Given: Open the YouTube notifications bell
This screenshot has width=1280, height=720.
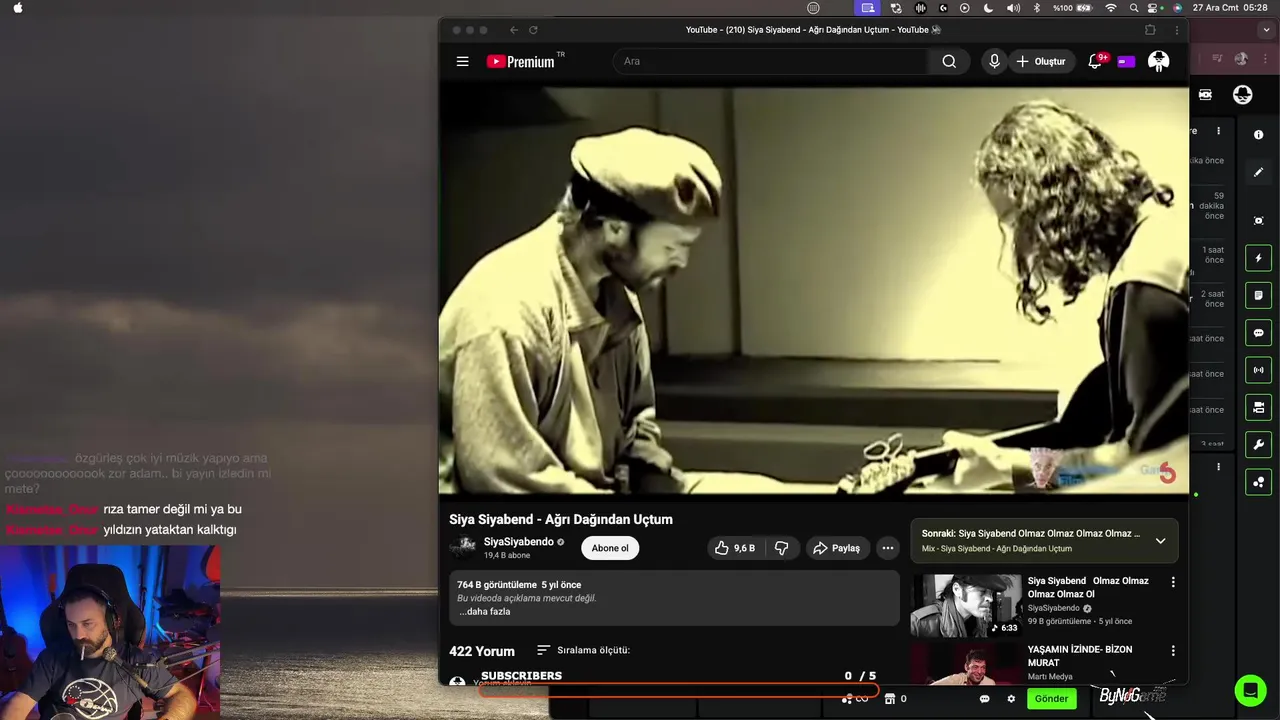Looking at the screenshot, I should [1096, 61].
